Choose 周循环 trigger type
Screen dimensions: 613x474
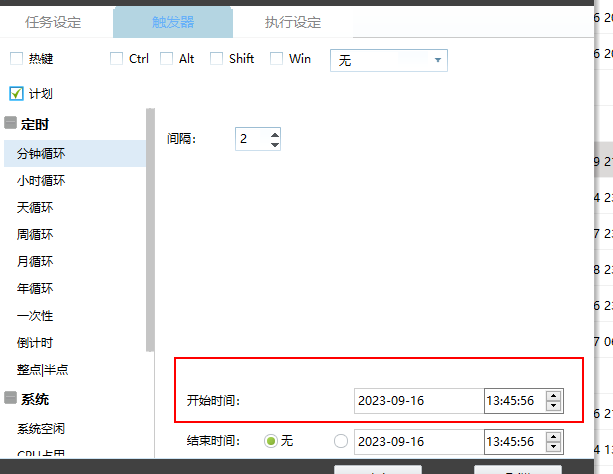click(x=35, y=235)
